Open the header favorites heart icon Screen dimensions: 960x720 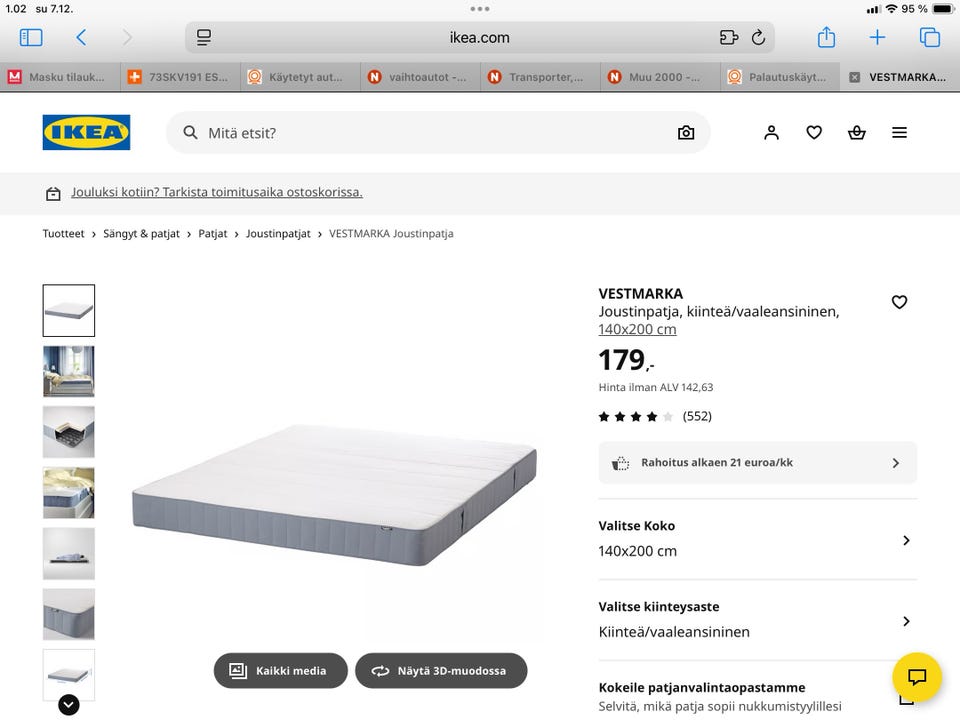click(x=814, y=133)
